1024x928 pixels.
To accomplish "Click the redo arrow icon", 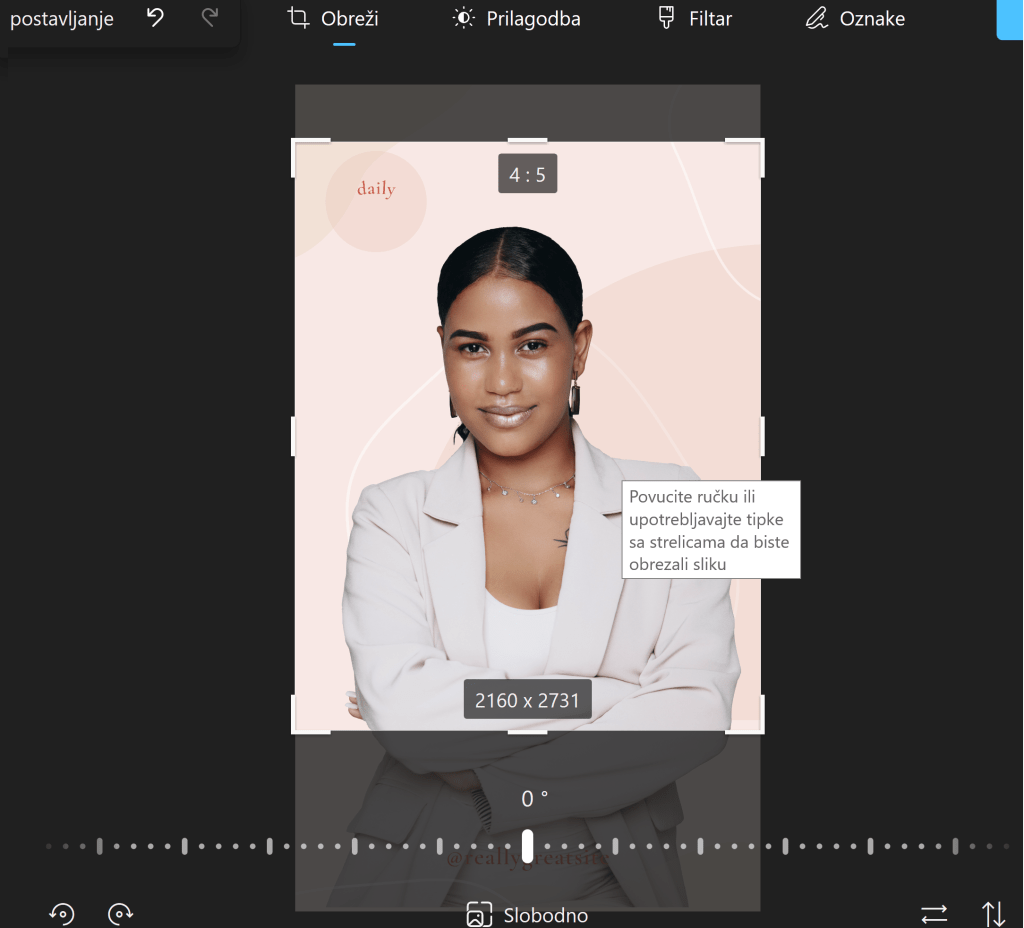I will pos(210,18).
